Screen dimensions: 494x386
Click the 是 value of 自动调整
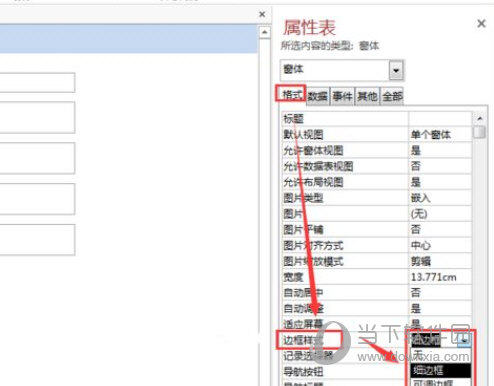[440, 309]
